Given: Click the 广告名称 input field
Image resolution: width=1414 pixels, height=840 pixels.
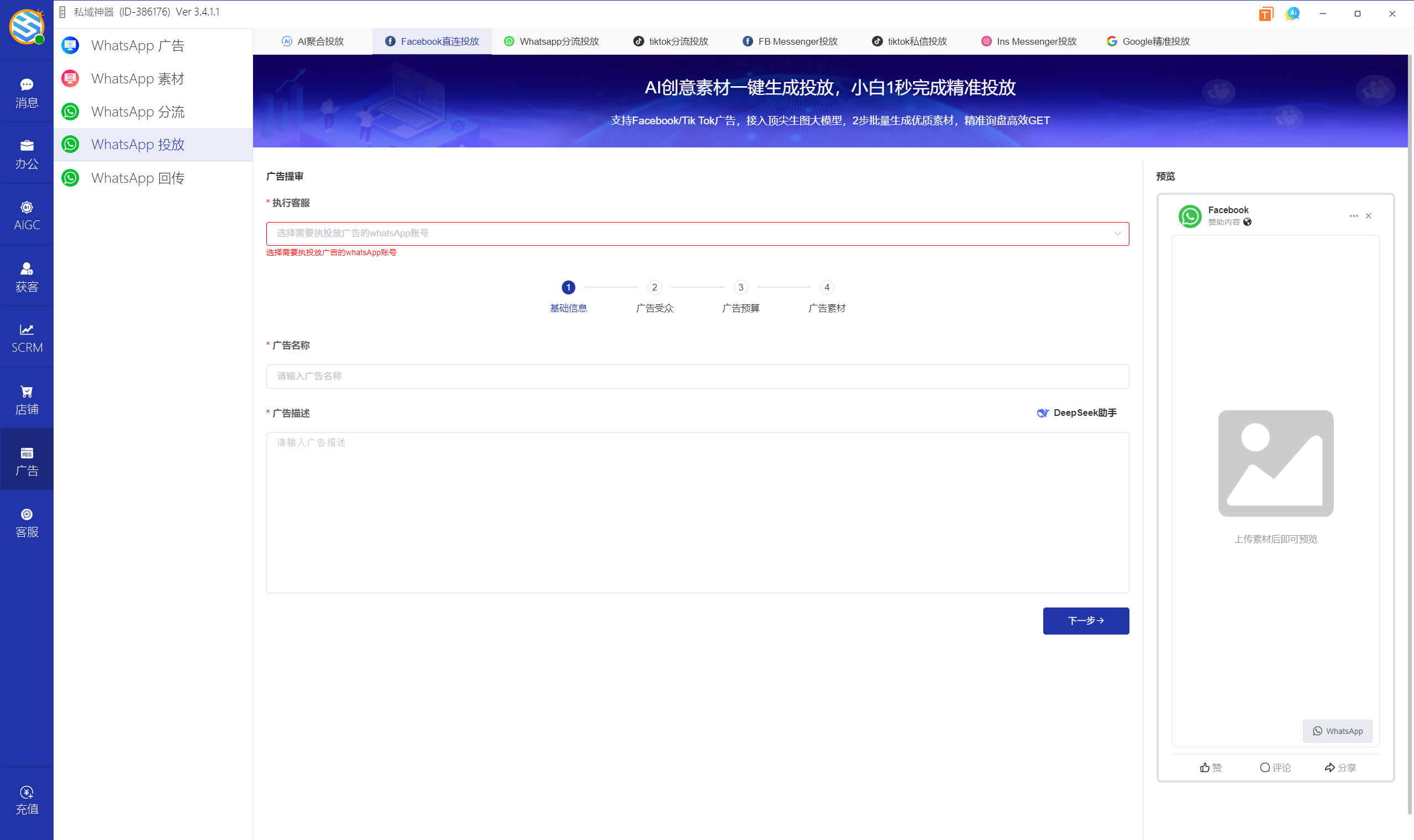Looking at the screenshot, I should pos(697,377).
